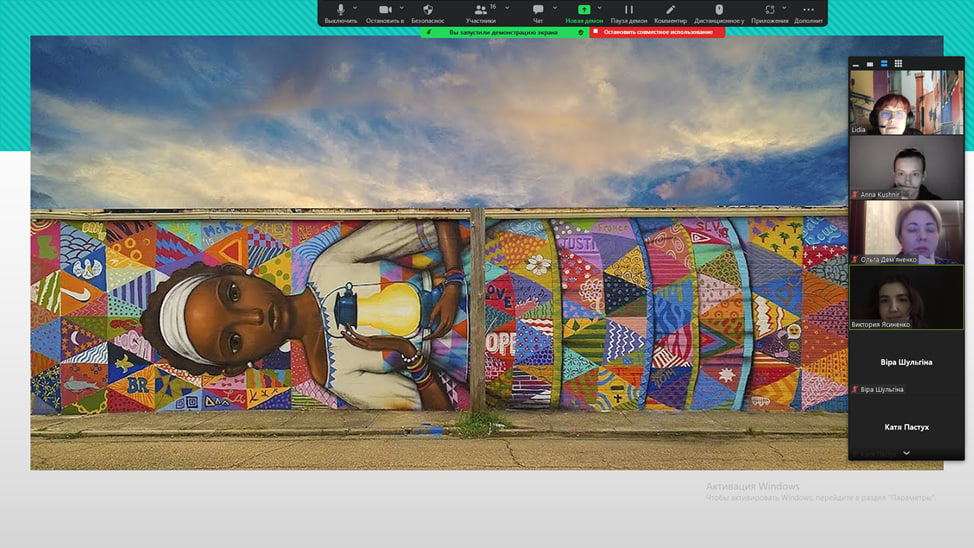Select Lidia's video thumbnail
The height and width of the screenshot is (548, 974).
[906, 102]
